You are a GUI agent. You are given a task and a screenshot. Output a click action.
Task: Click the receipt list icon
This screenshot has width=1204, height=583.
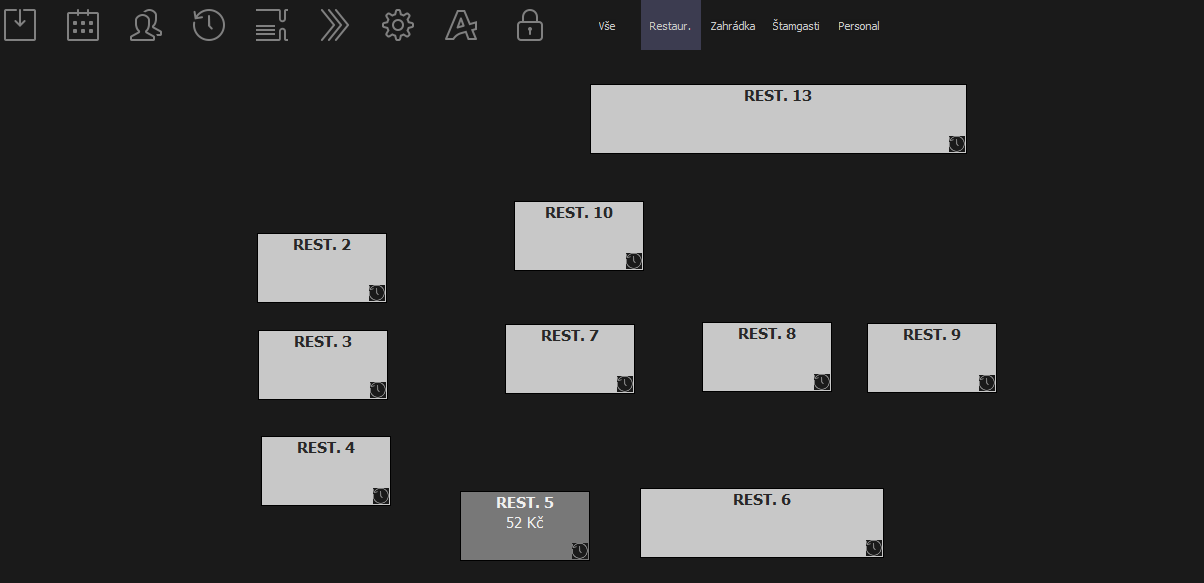click(272, 25)
